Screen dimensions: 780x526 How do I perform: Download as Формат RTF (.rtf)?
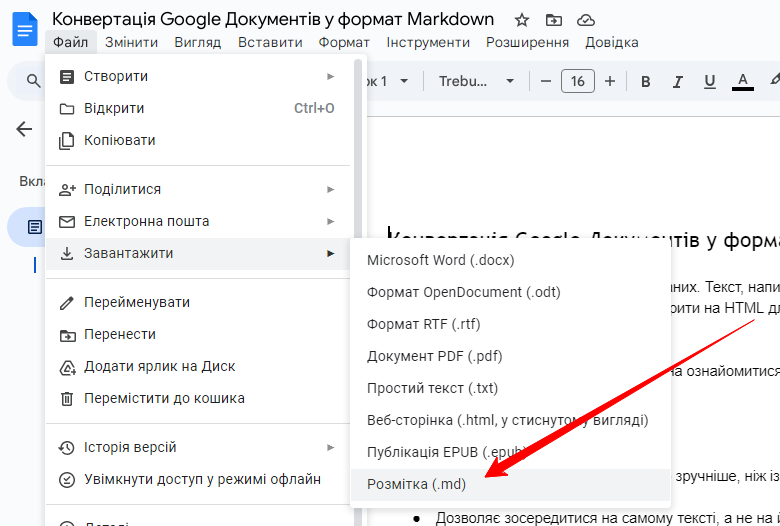pyautogui.click(x=510, y=324)
